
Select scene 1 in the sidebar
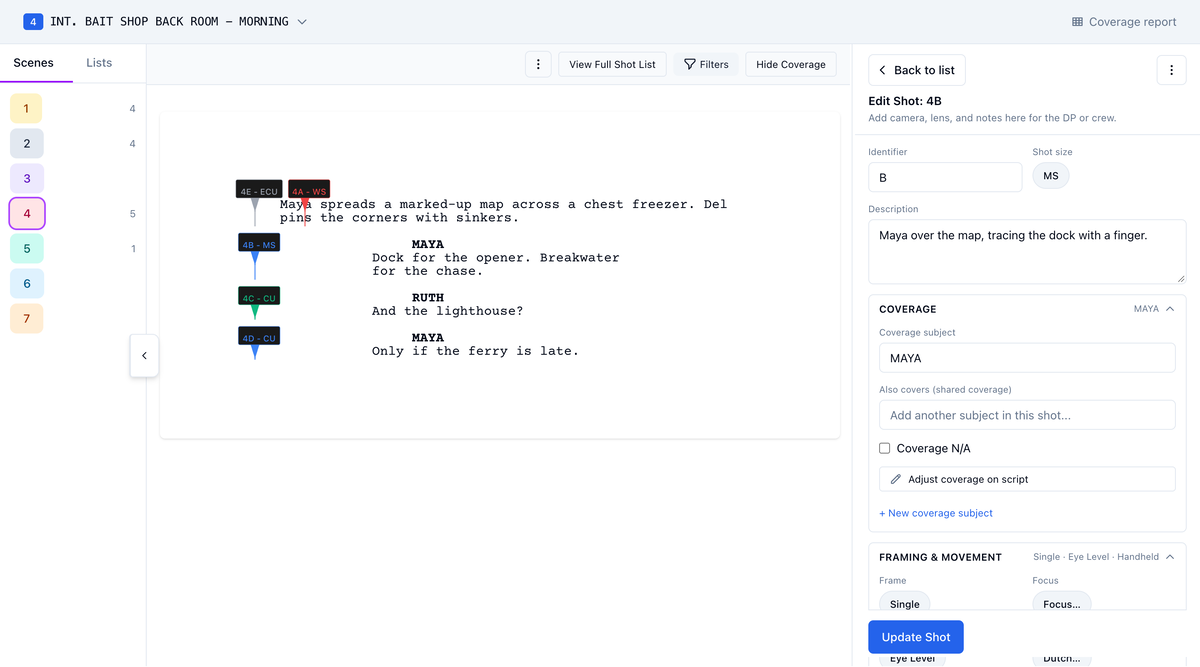[26, 108]
